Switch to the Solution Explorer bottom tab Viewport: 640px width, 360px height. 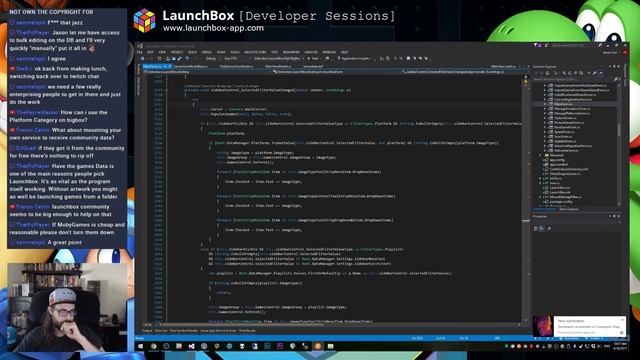click(545, 209)
